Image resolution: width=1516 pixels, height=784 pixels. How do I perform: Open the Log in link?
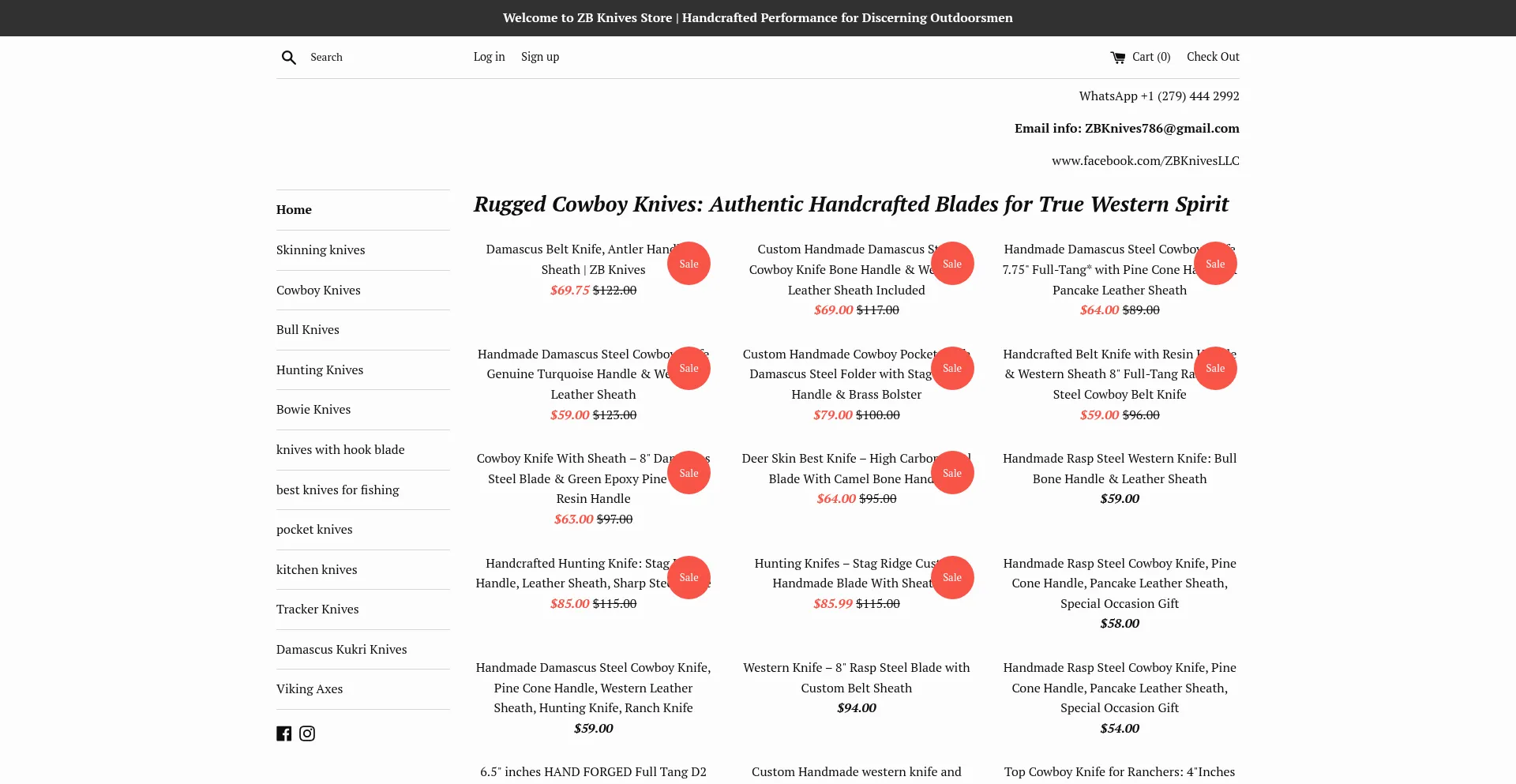(x=489, y=57)
